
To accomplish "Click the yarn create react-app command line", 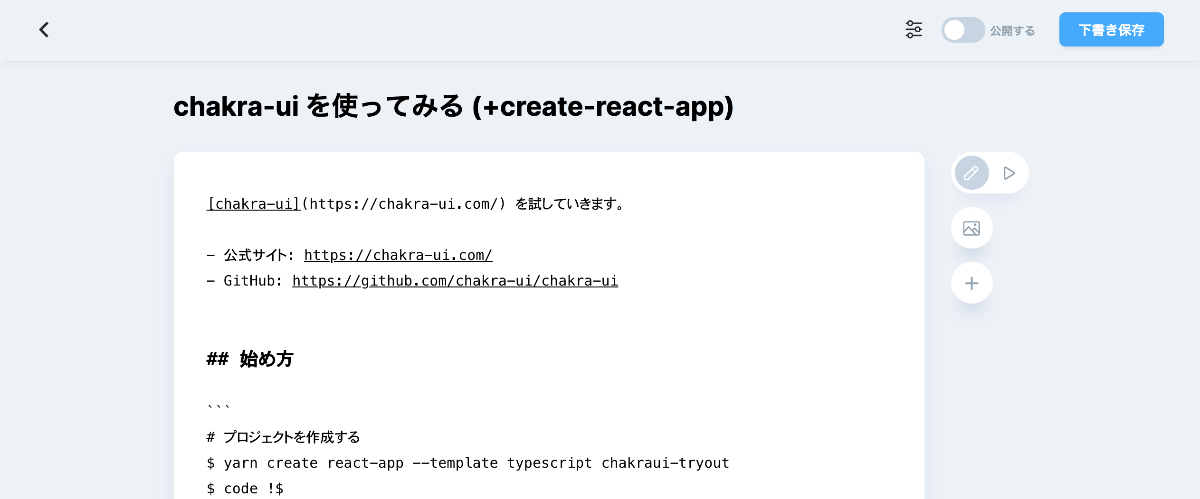I will (x=468, y=463).
